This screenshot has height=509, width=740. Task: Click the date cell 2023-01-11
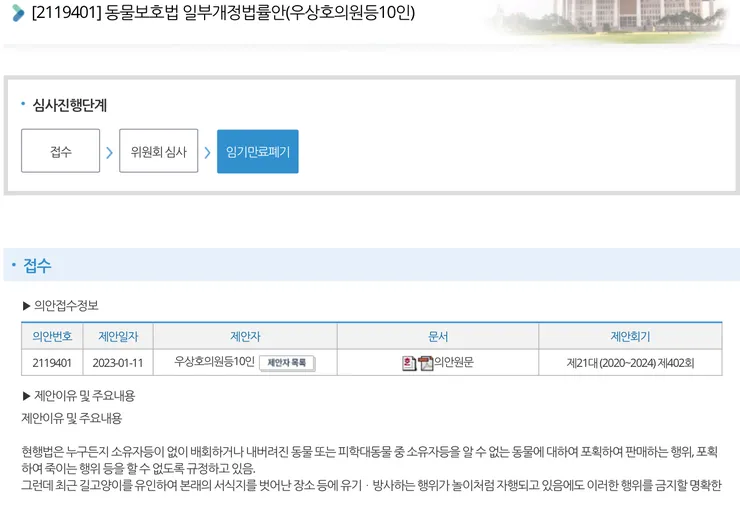coord(118,363)
